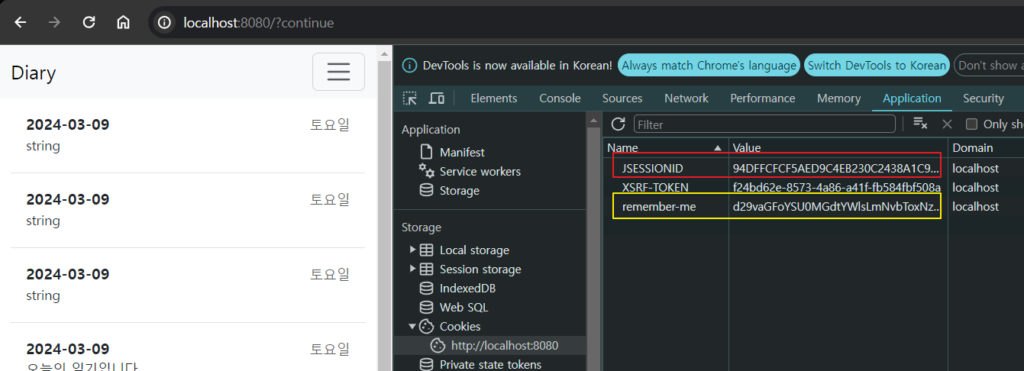Delete selected cookie X icon
This screenshot has height=371, width=1024.
click(x=947, y=124)
